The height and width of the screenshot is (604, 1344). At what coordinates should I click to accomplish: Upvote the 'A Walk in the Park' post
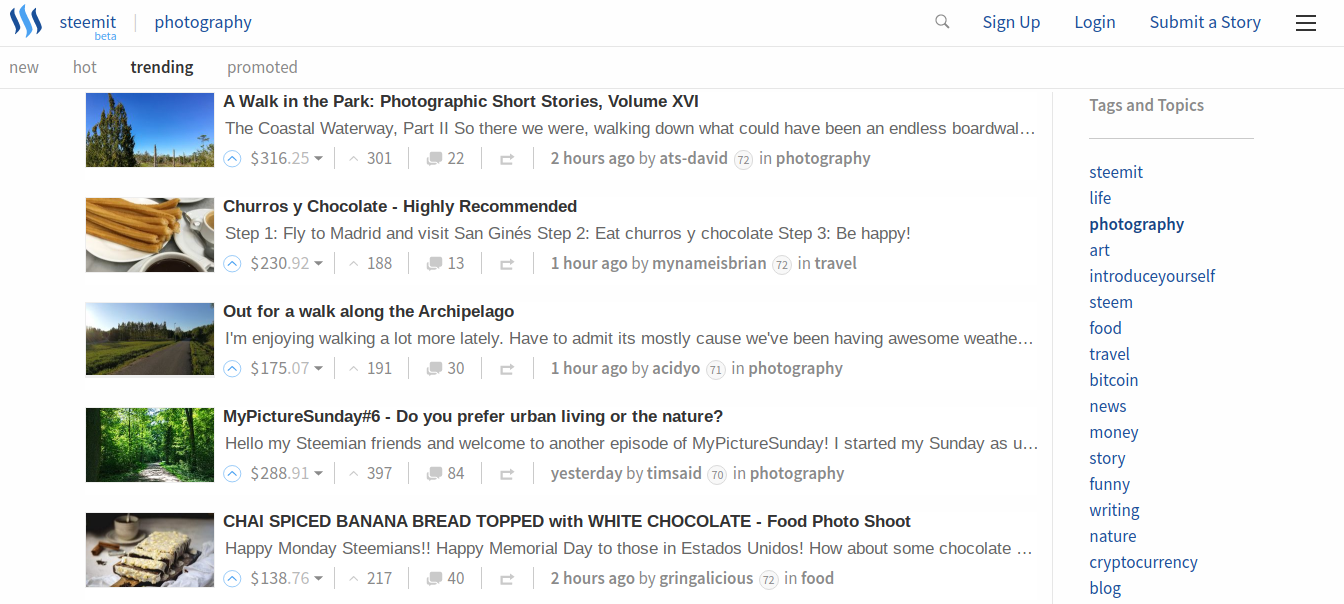pyautogui.click(x=232, y=158)
